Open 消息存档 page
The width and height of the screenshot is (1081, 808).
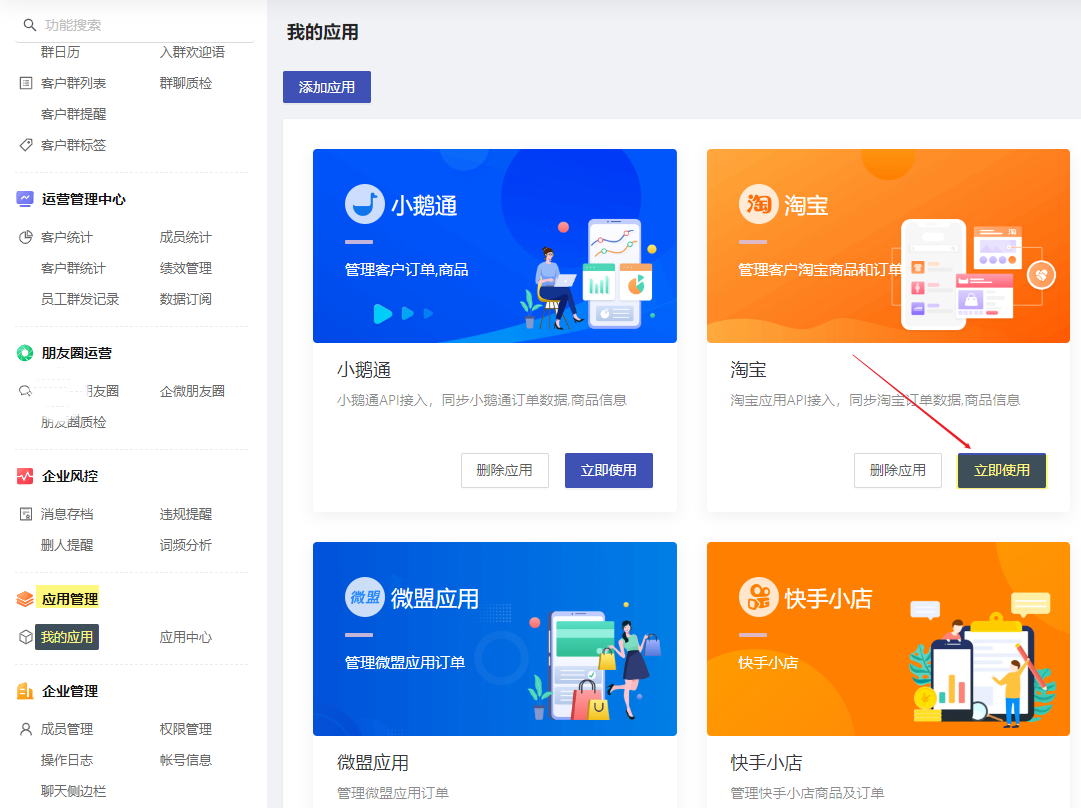click(x=67, y=514)
